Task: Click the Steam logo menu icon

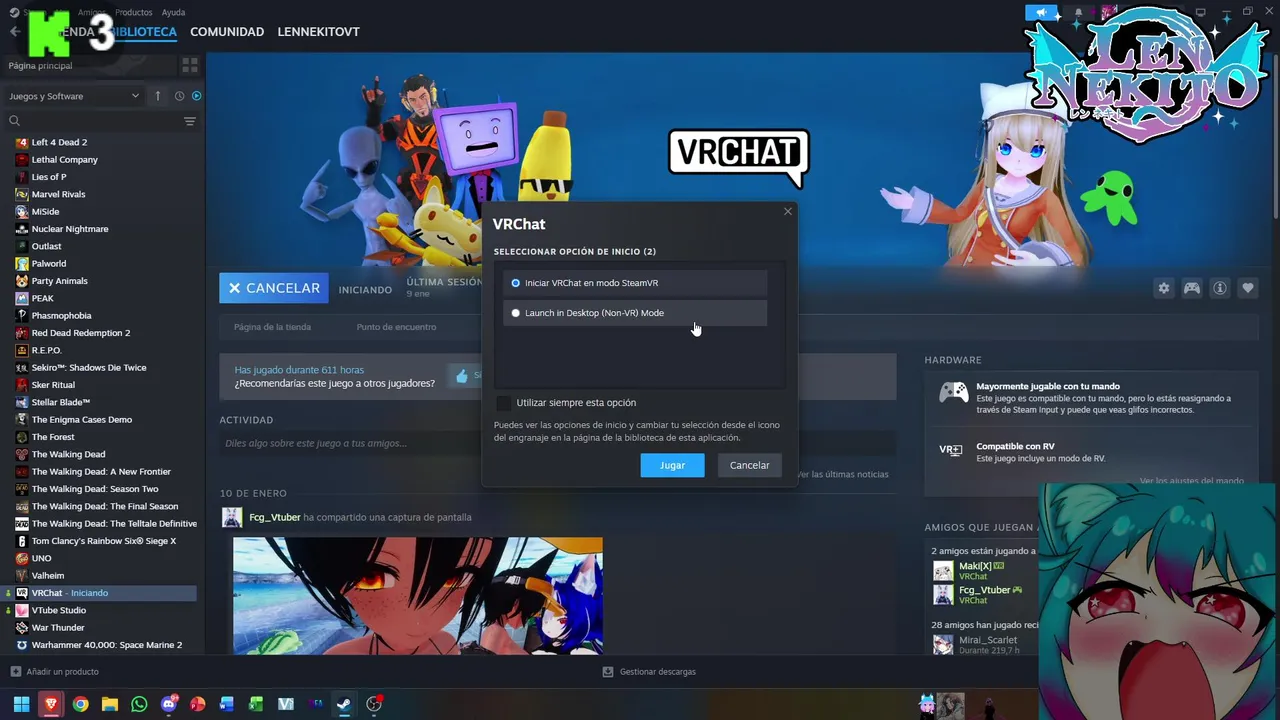Action: click(14, 12)
